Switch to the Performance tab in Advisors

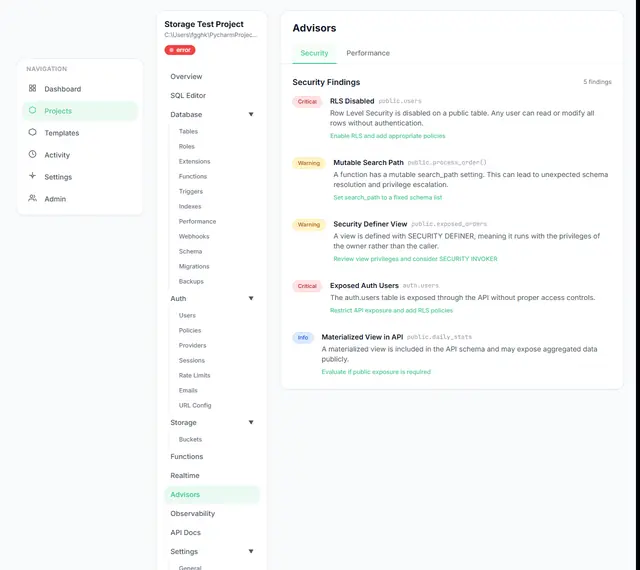click(x=368, y=53)
